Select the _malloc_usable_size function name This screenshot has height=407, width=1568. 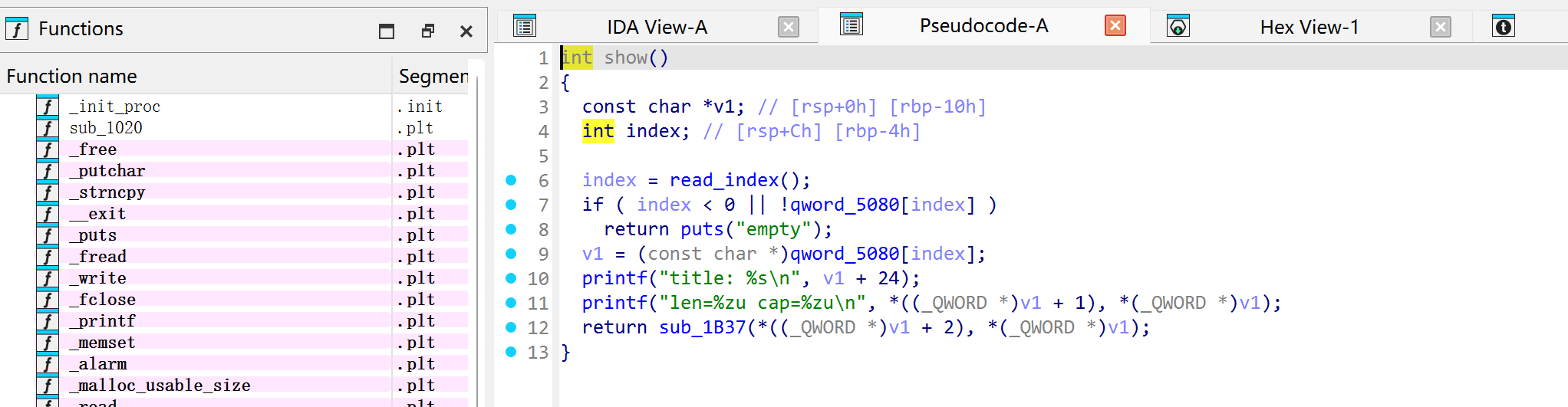[160, 386]
